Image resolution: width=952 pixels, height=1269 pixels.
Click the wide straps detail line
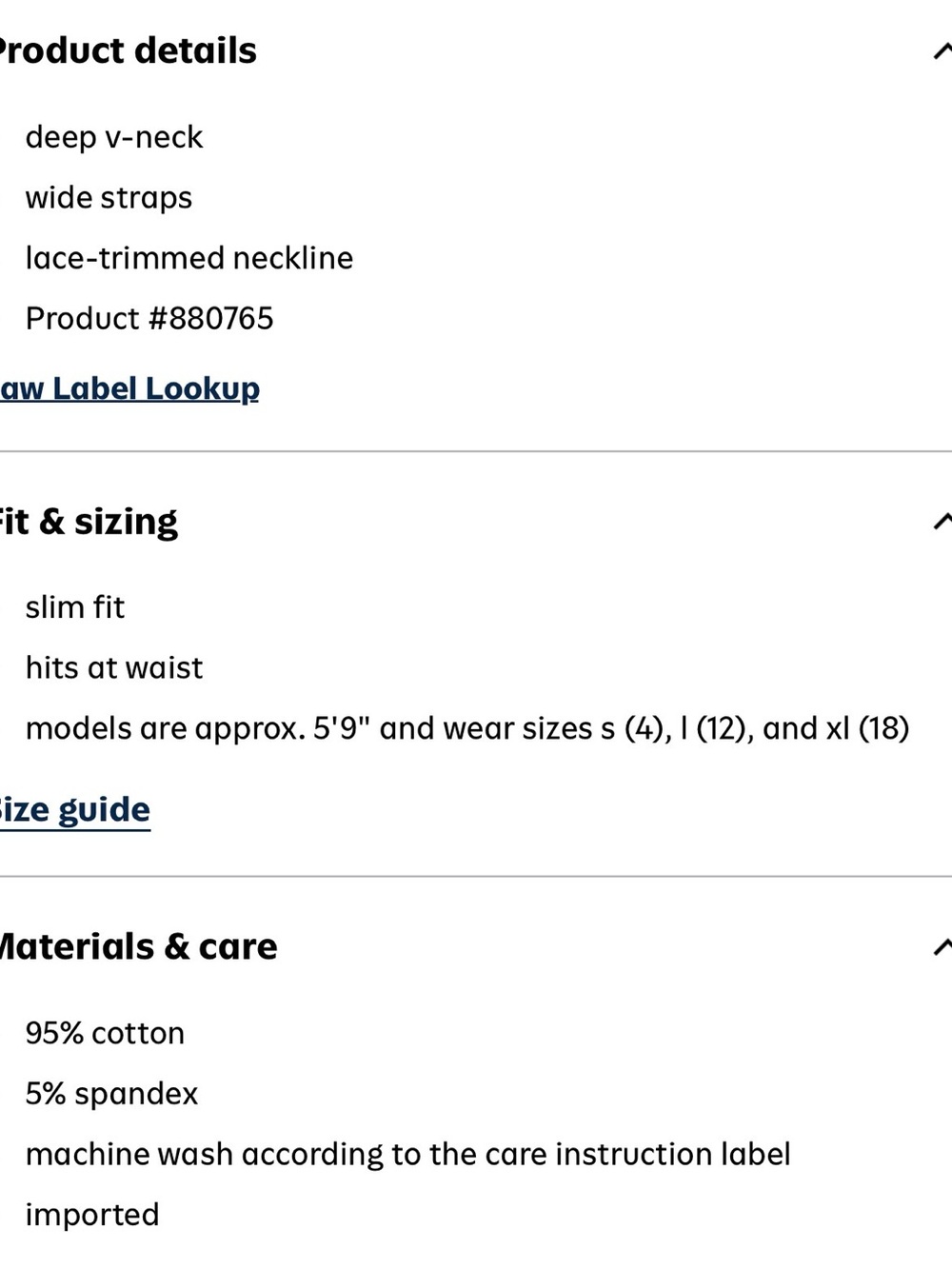pos(109,198)
